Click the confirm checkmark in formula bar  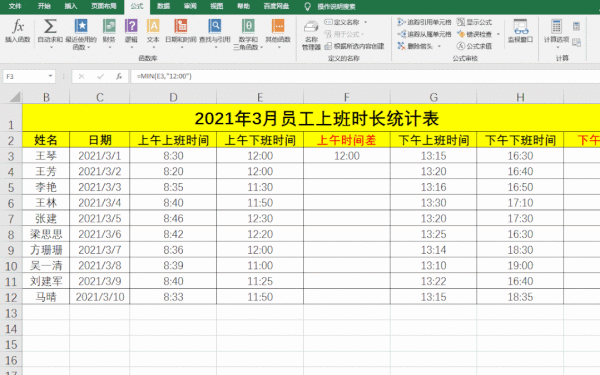click(x=100, y=77)
